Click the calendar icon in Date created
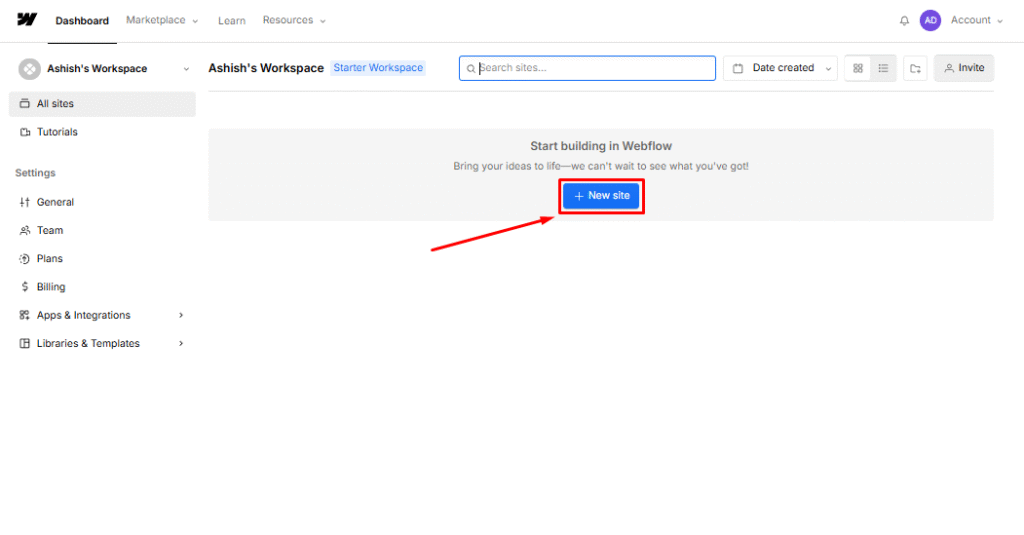Screen dimensions: 1024x535 pyautogui.click(x=738, y=68)
